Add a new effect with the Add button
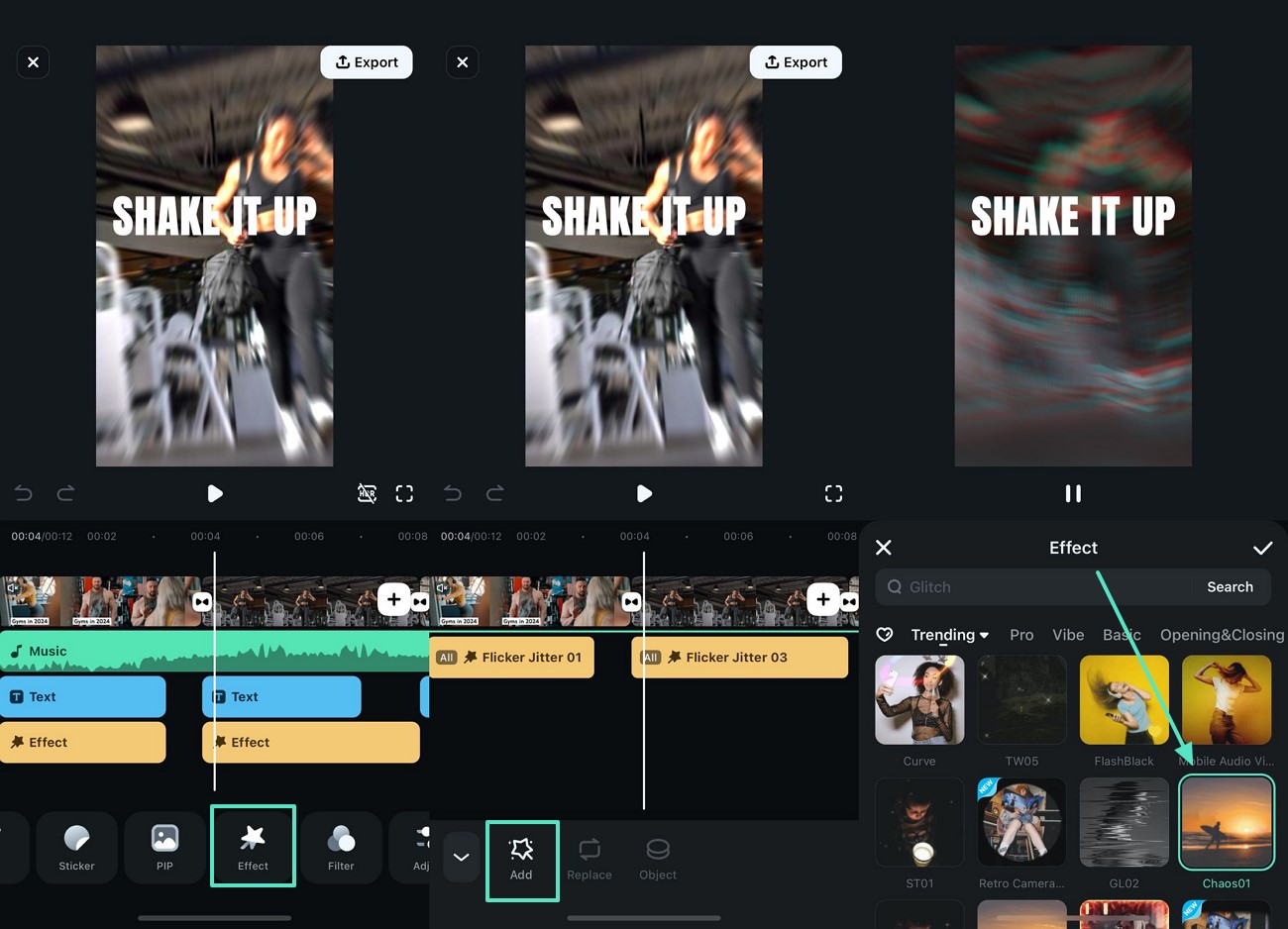This screenshot has width=1288, height=929. click(x=521, y=861)
